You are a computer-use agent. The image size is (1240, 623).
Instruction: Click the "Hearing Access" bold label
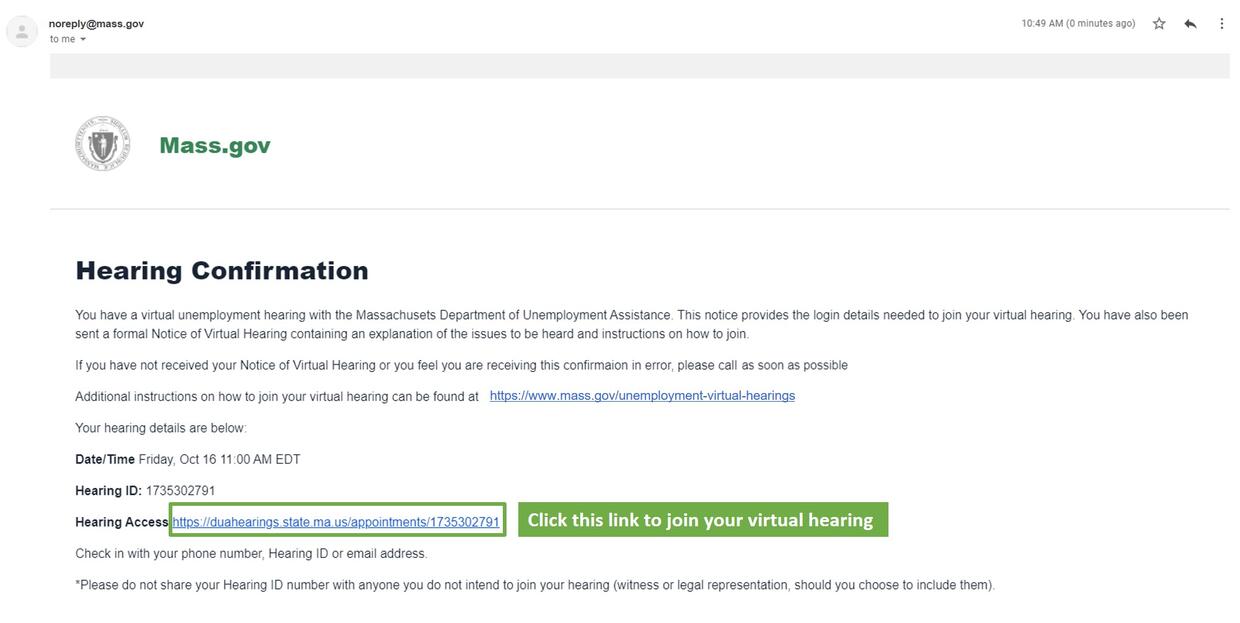[x=121, y=522]
